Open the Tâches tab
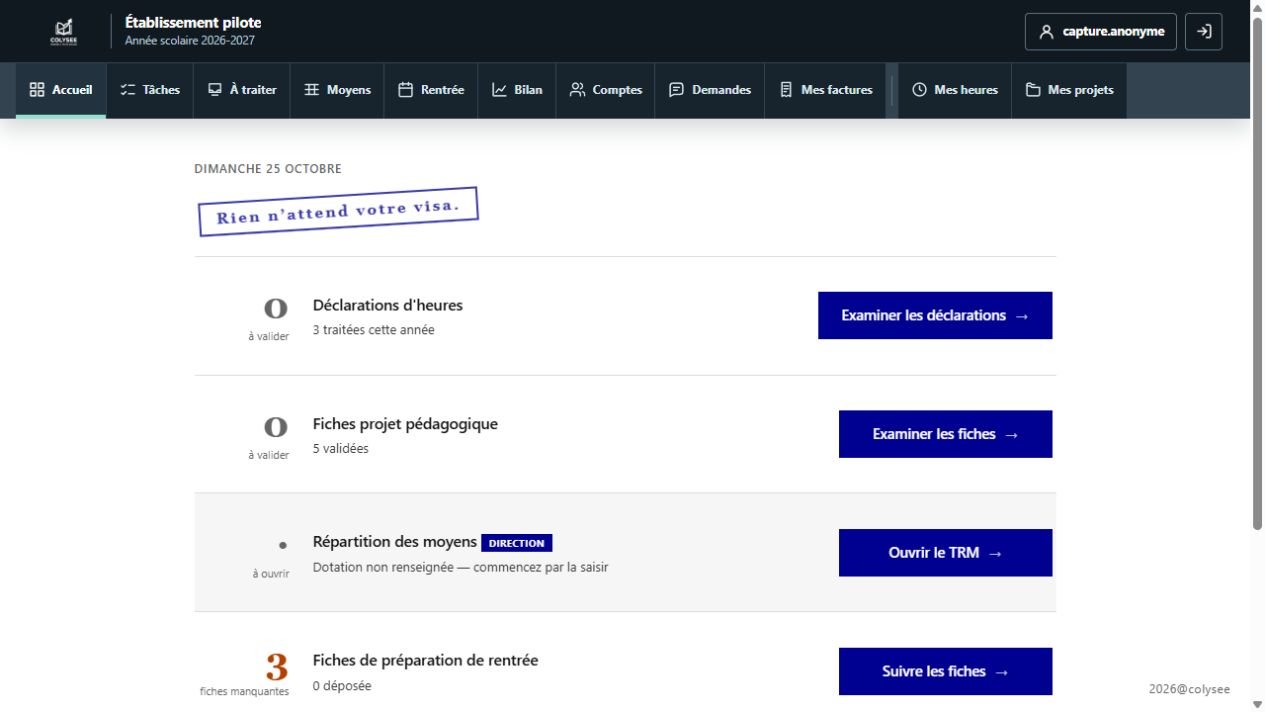This screenshot has width=1265, height=712. (150, 90)
